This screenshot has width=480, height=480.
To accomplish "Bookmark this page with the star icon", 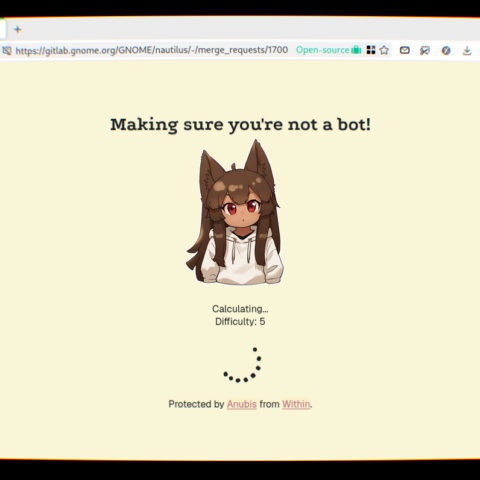I will 384,50.
